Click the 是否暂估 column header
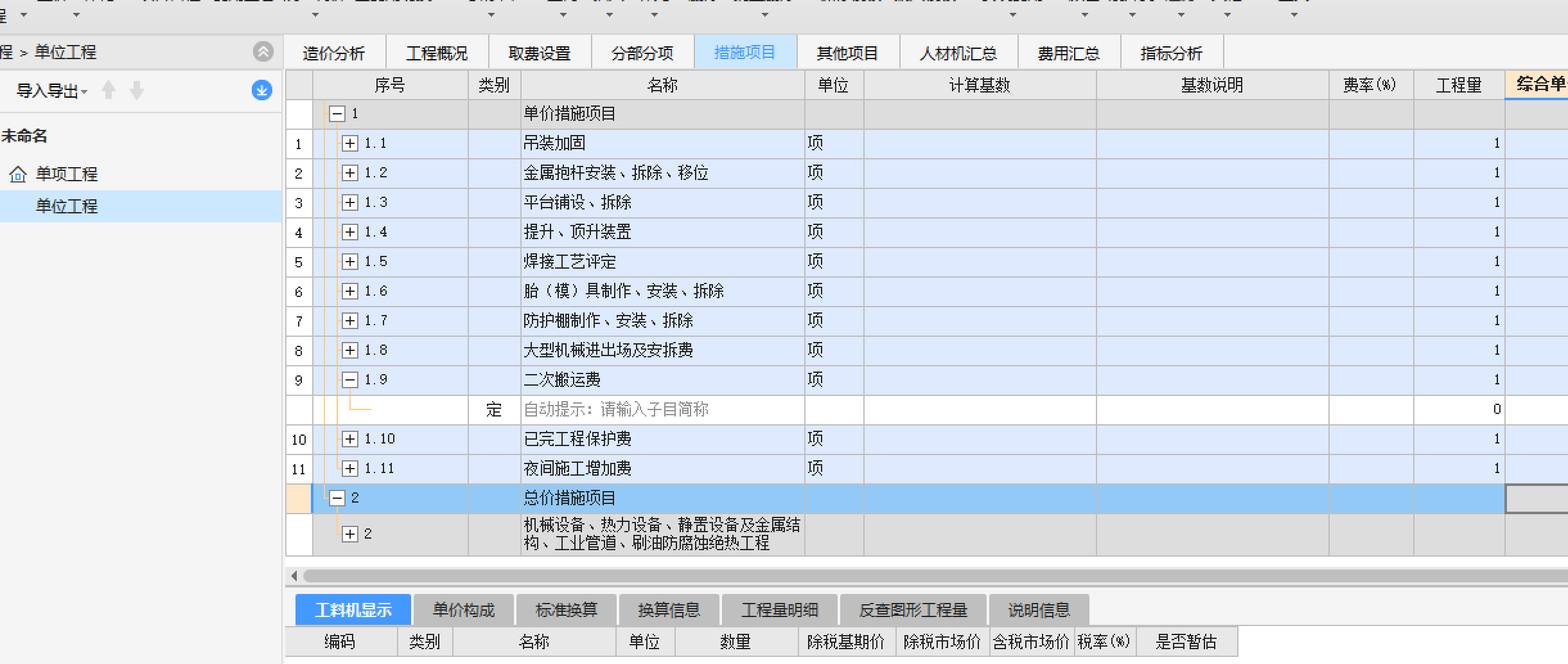The image size is (1568, 664). [x=1186, y=642]
